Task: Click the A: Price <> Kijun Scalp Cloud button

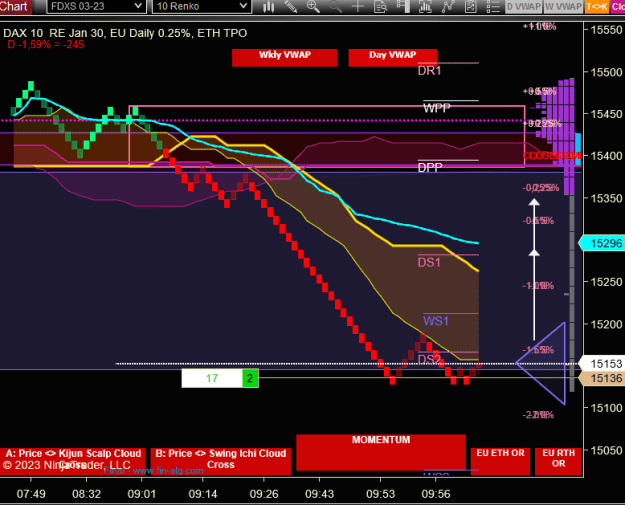Action: coord(73,461)
